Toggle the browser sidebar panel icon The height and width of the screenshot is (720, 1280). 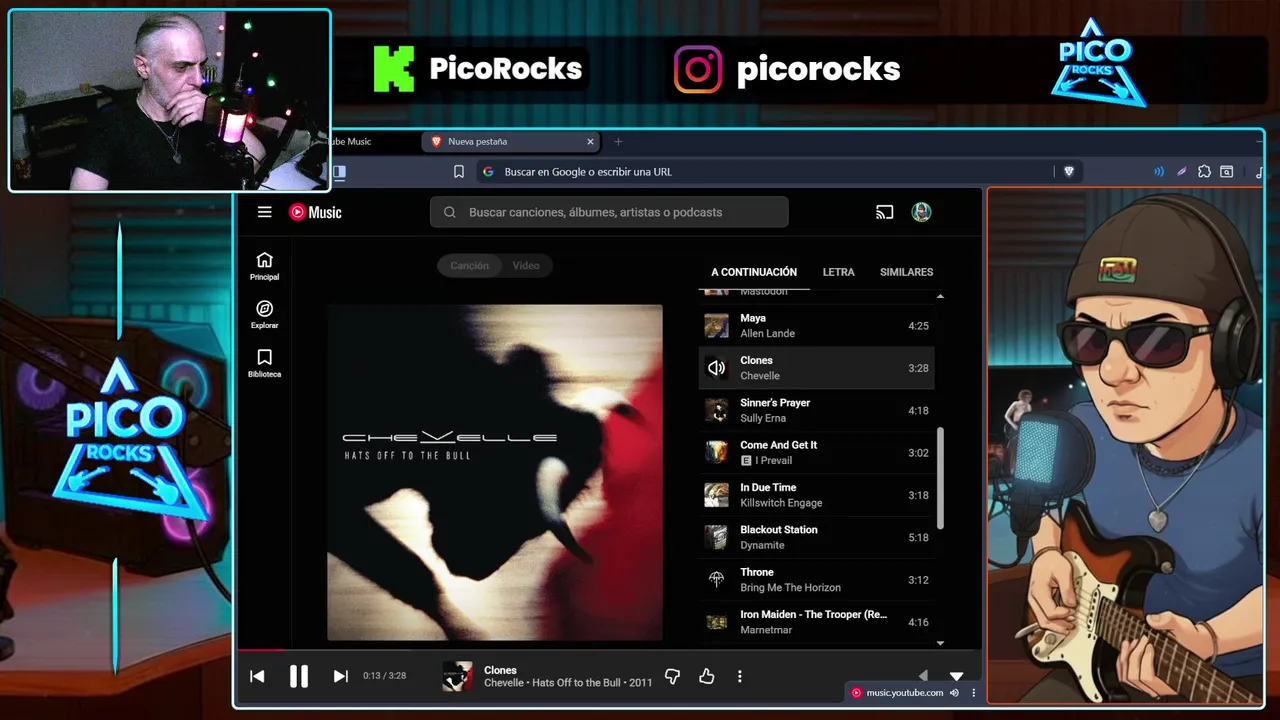point(339,171)
